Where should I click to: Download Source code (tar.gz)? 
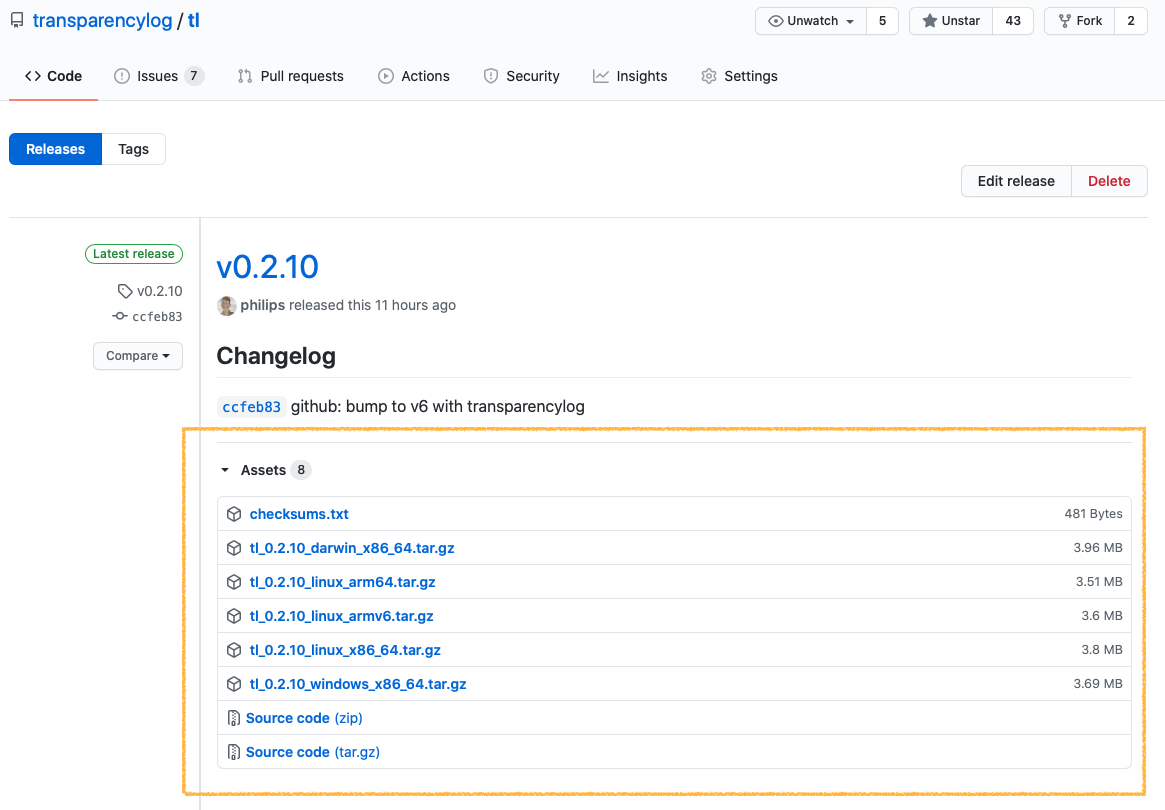[x=313, y=752]
